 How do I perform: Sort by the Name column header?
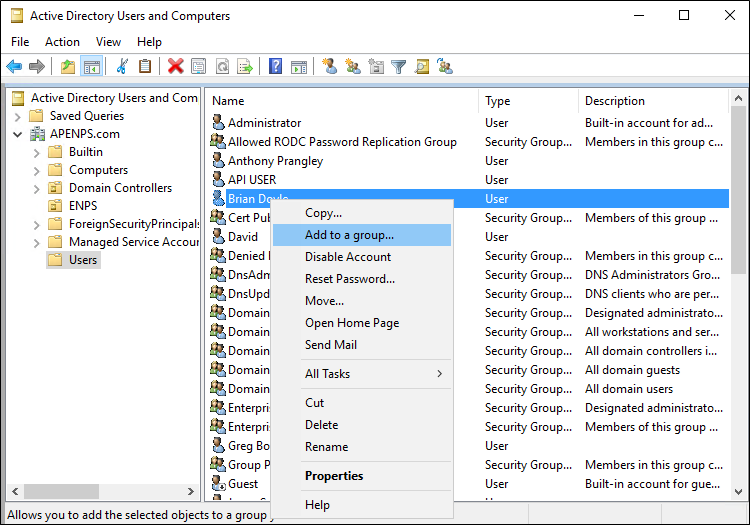(x=342, y=101)
